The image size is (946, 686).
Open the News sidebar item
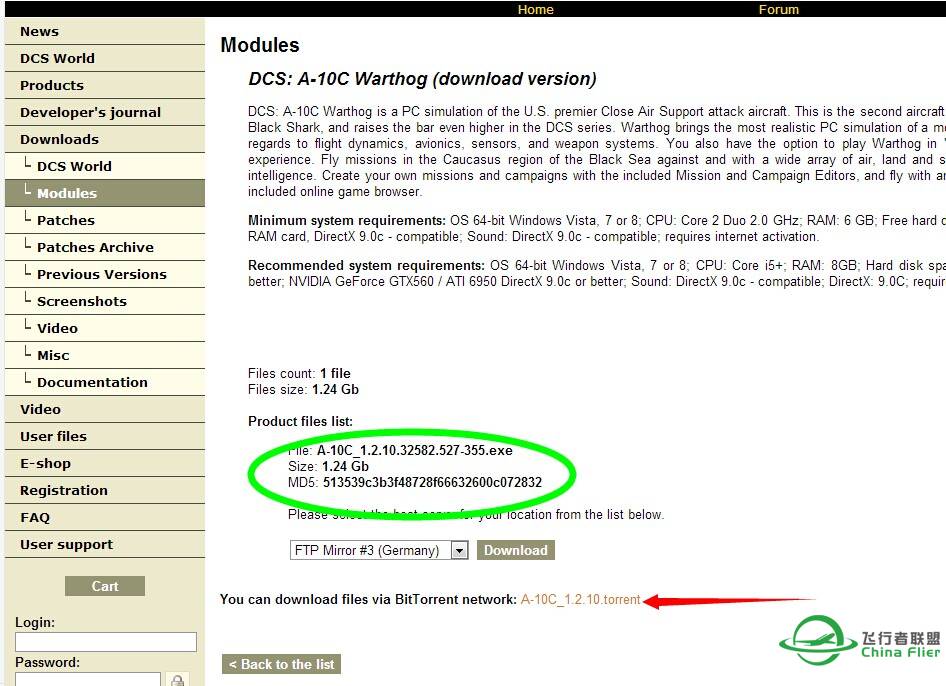[x=104, y=31]
